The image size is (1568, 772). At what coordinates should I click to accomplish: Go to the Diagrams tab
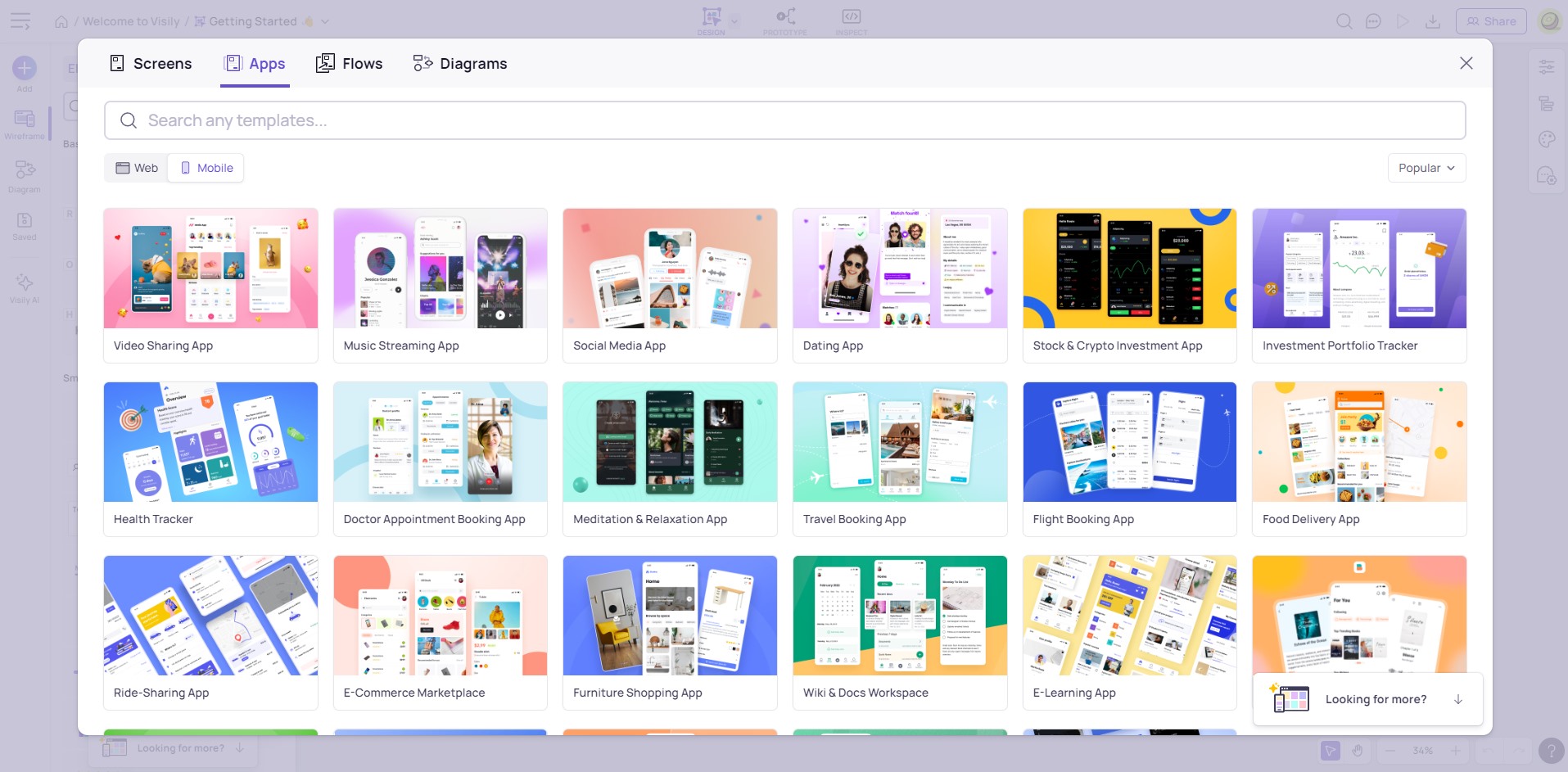click(460, 64)
